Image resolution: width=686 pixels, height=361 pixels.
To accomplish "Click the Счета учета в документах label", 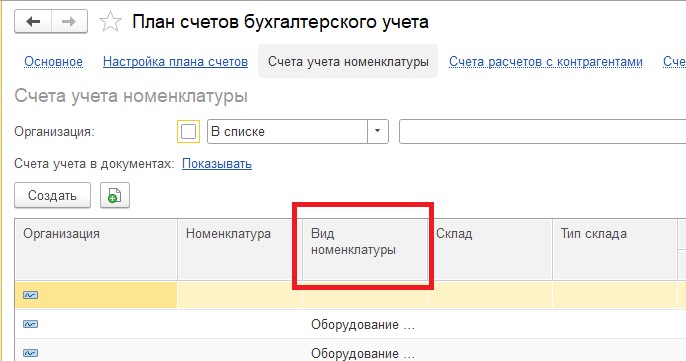I will [x=94, y=164].
